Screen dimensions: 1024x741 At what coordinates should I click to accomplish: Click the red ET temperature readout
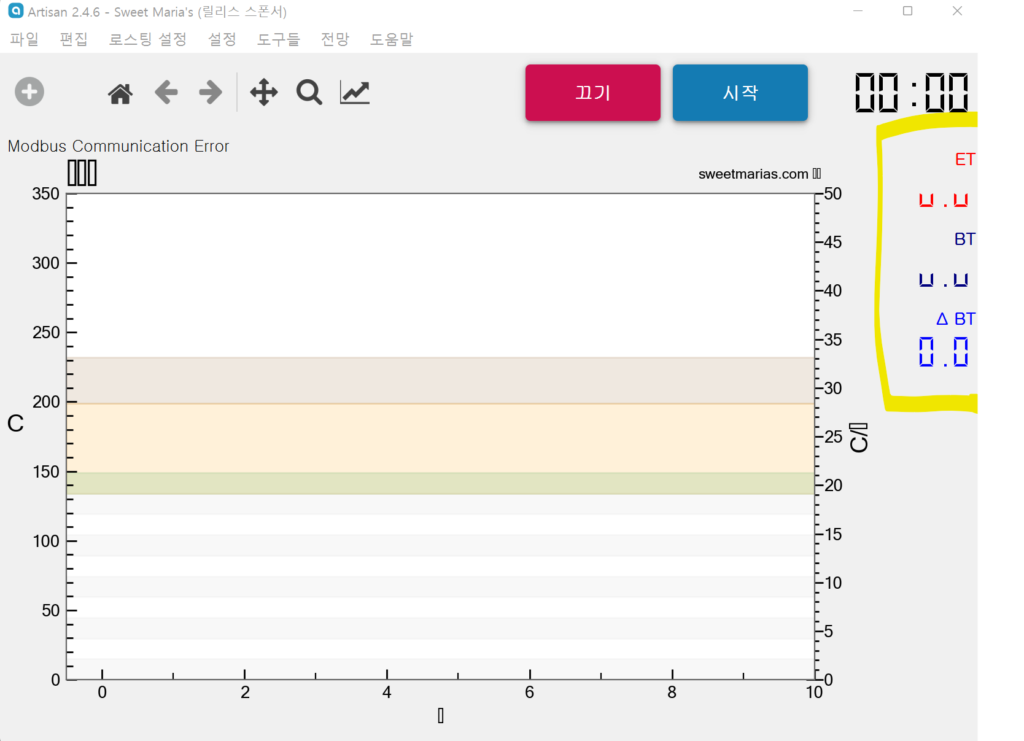[x=943, y=199]
